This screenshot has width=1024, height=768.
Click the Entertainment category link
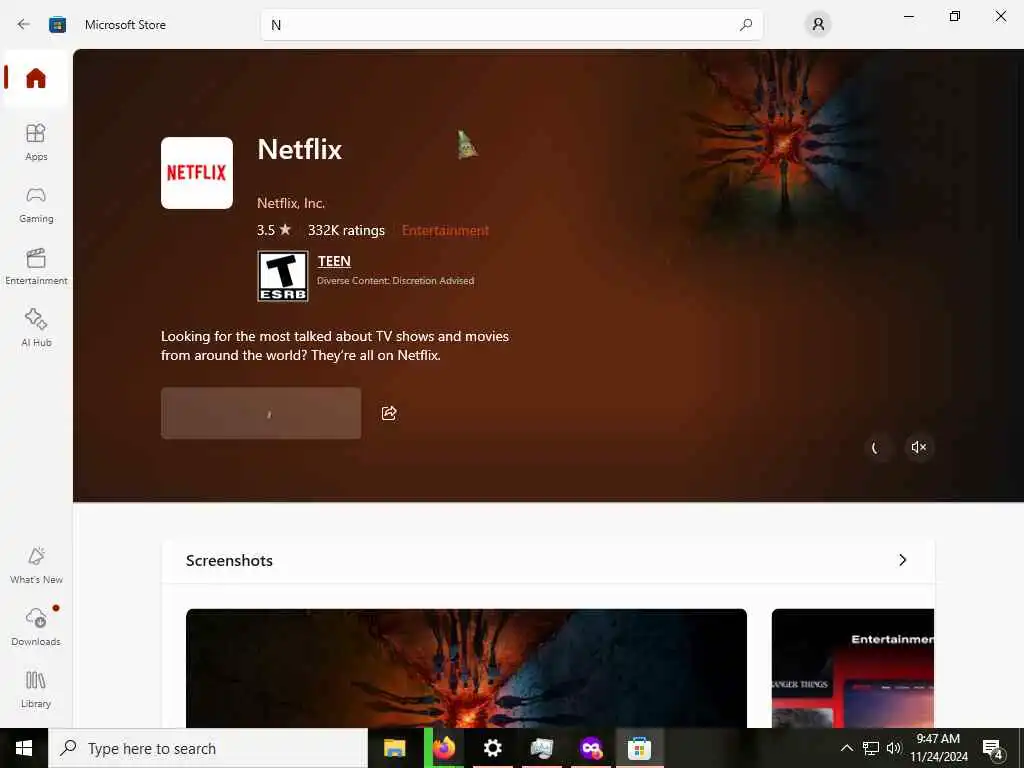coord(445,231)
